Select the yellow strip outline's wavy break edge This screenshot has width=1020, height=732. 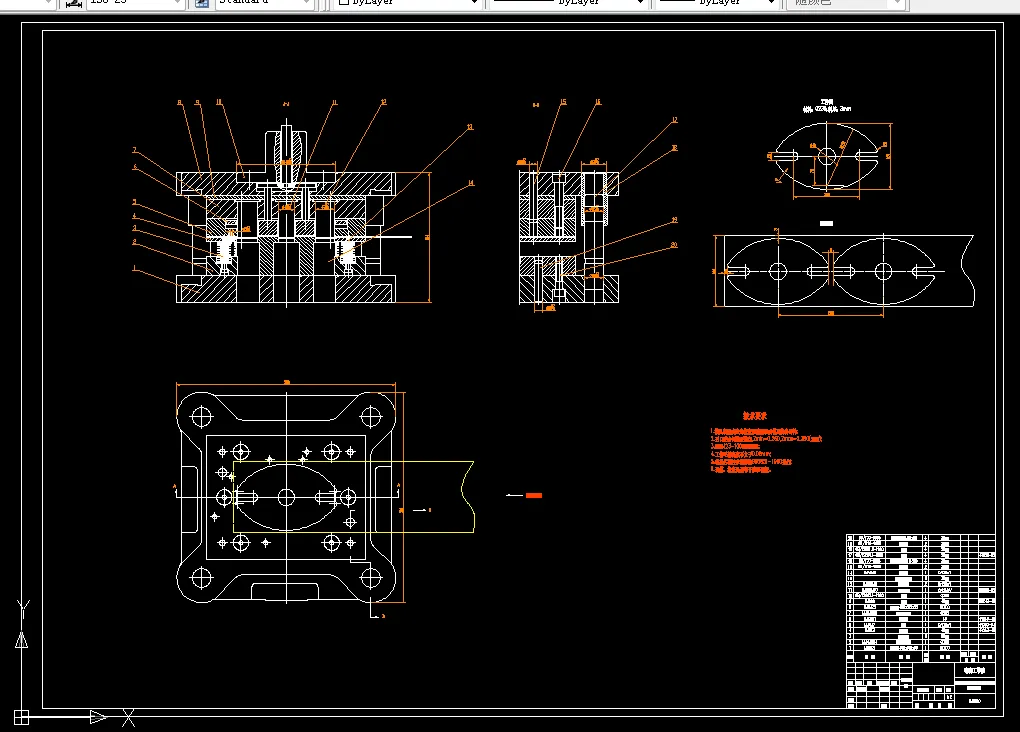(468, 497)
